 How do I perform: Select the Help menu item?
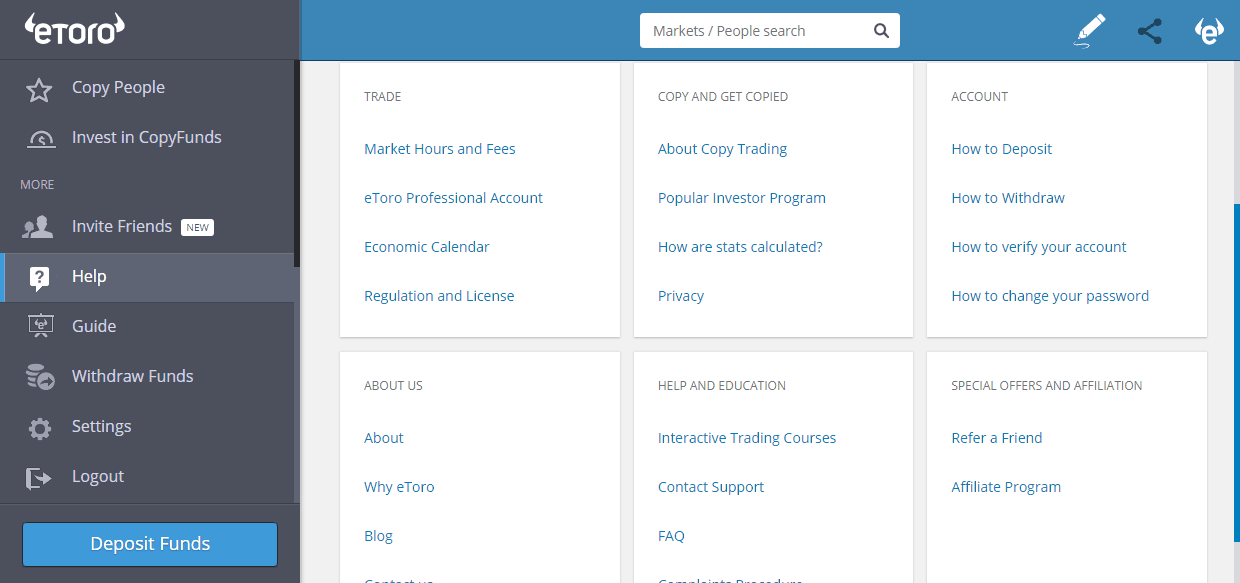(x=148, y=277)
